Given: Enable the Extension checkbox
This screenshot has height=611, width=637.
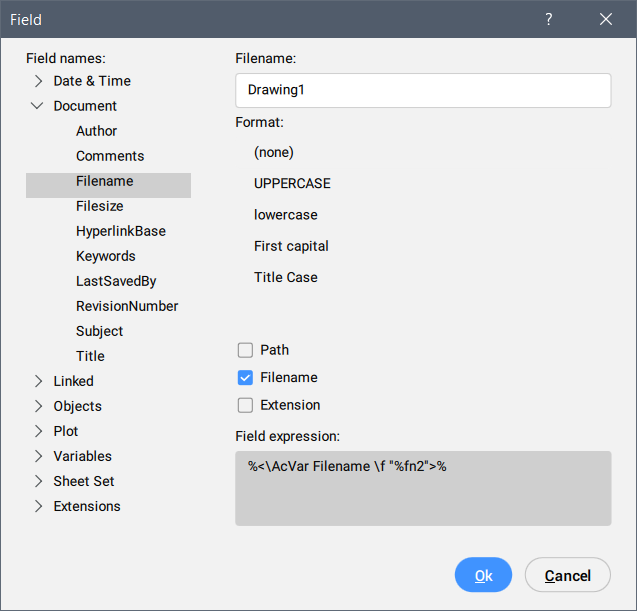Looking at the screenshot, I should pyautogui.click(x=245, y=405).
